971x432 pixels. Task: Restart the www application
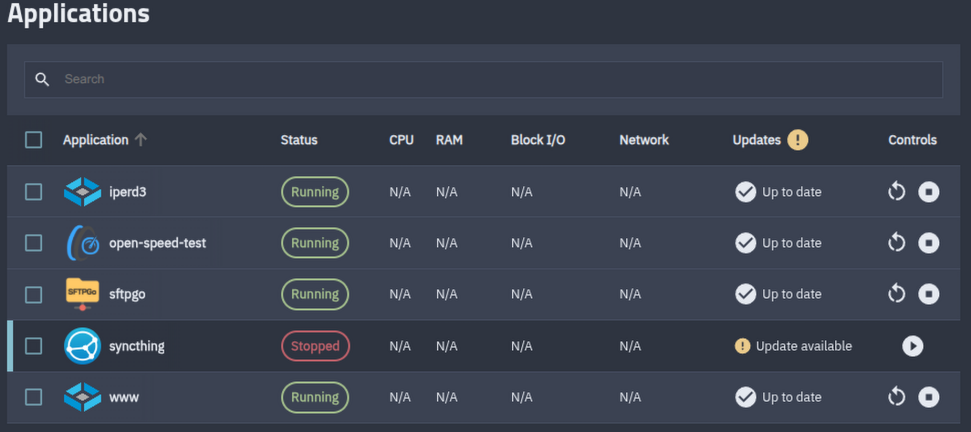(897, 397)
